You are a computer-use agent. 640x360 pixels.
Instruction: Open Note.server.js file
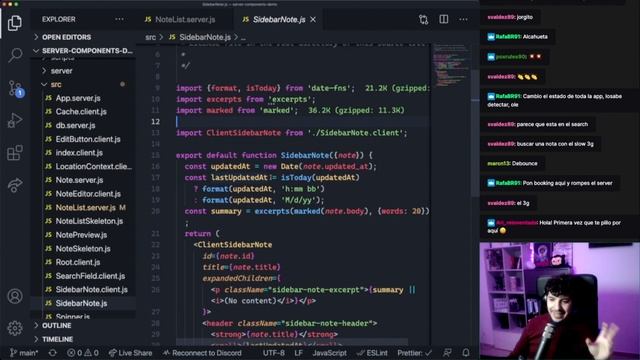click(x=79, y=180)
